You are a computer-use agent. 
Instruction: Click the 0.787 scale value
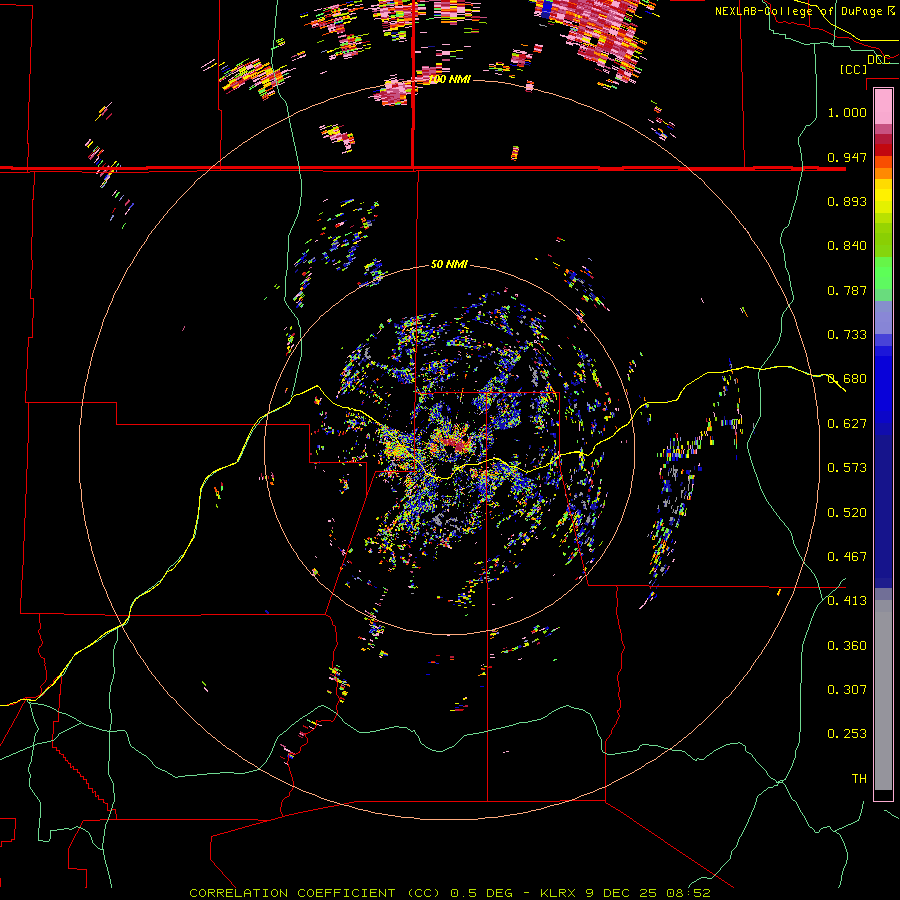click(847, 290)
